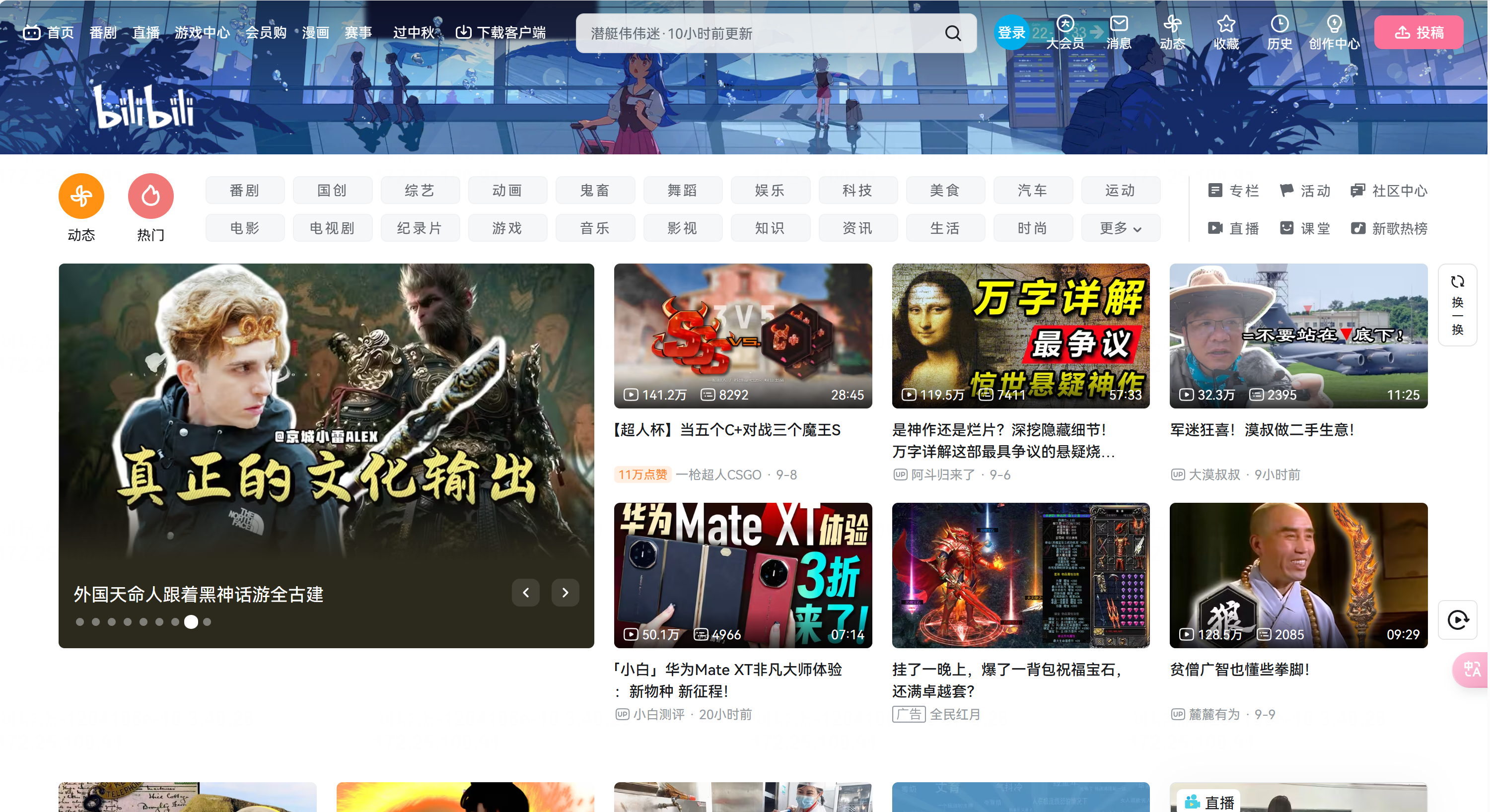Open the 番剧 category tab
Image resolution: width=1490 pixels, height=812 pixels.
point(245,190)
